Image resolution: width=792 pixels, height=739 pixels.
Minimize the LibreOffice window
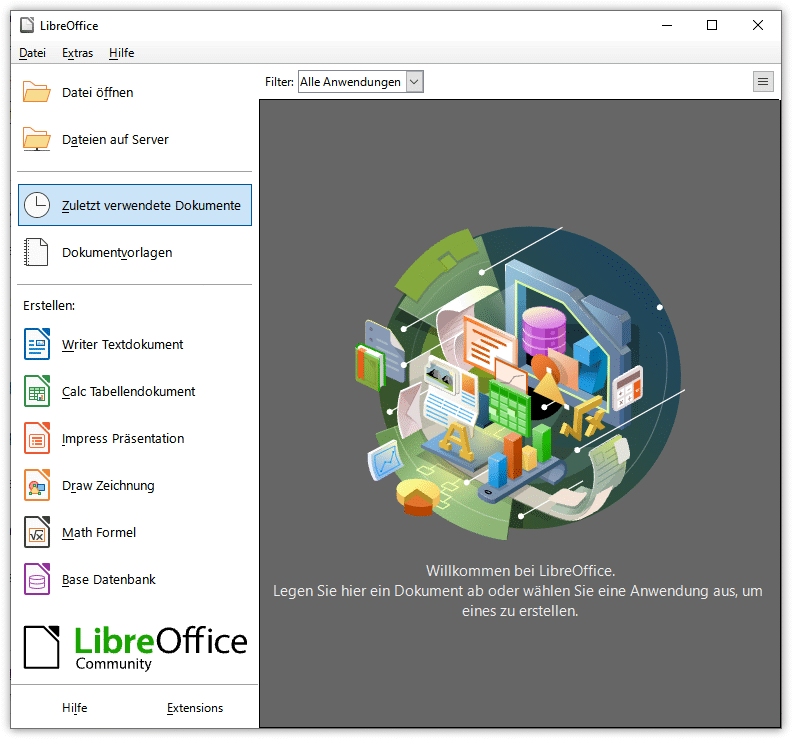coord(667,25)
